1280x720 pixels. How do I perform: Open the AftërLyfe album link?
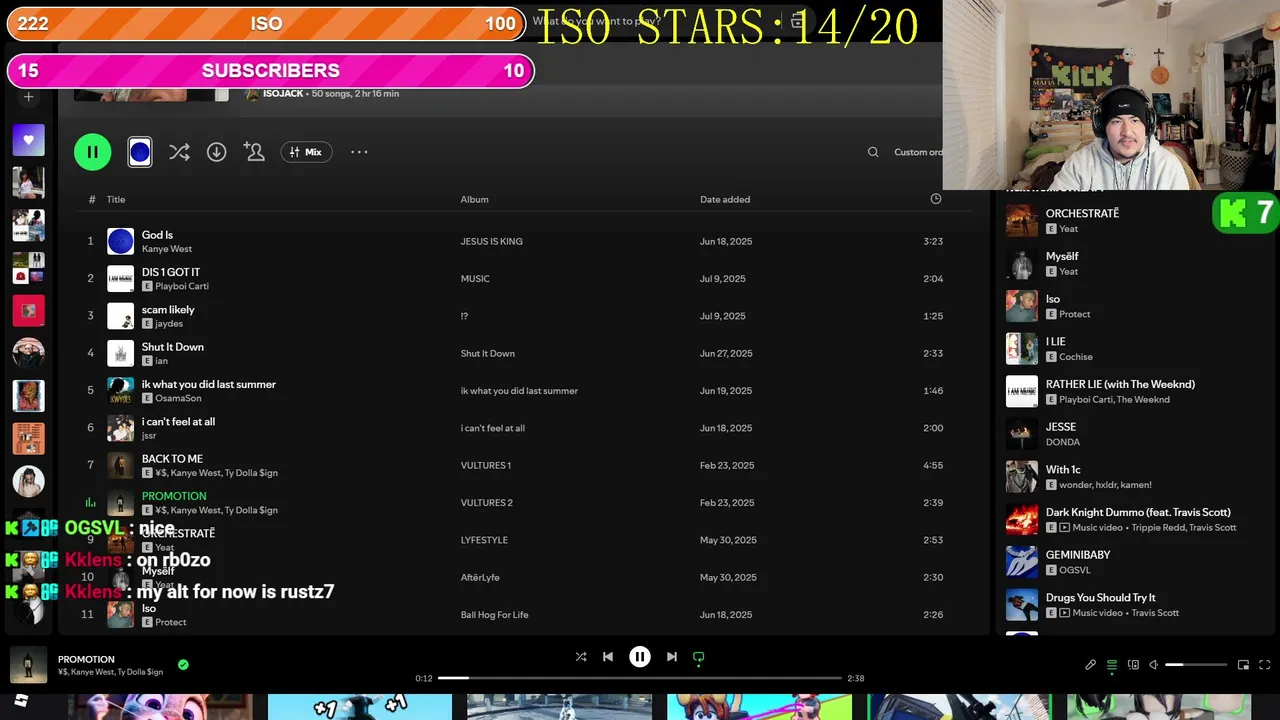(x=480, y=577)
